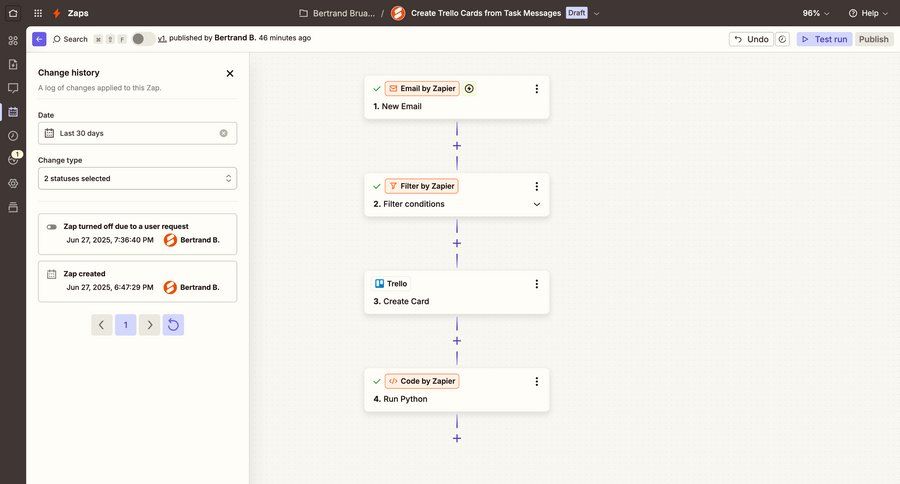This screenshot has height=484, width=900.
Task: Open the Filter by Zapier step card
Action: pos(457,195)
